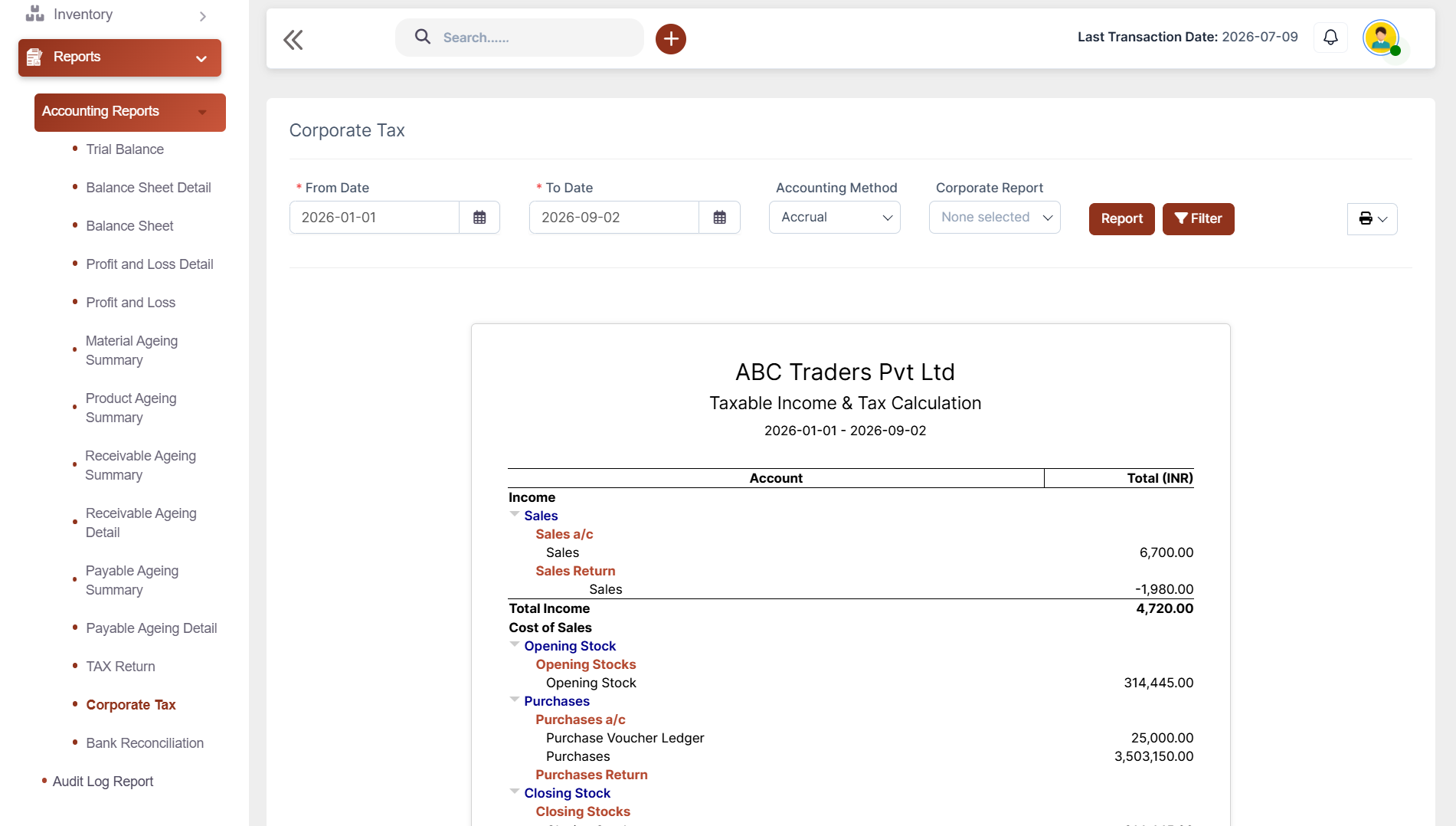Click the 4,720.00 Total Income value

click(x=1164, y=608)
